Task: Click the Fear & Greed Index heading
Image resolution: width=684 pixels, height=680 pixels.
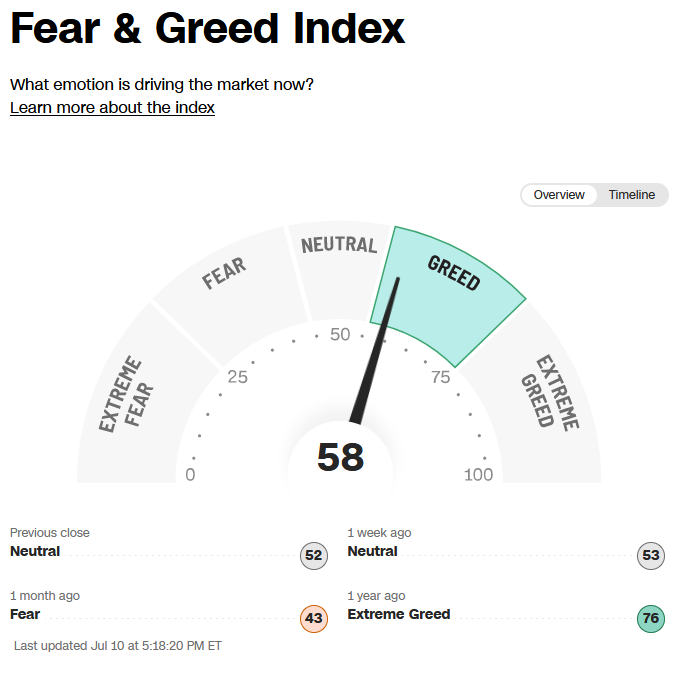Action: [x=208, y=29]
